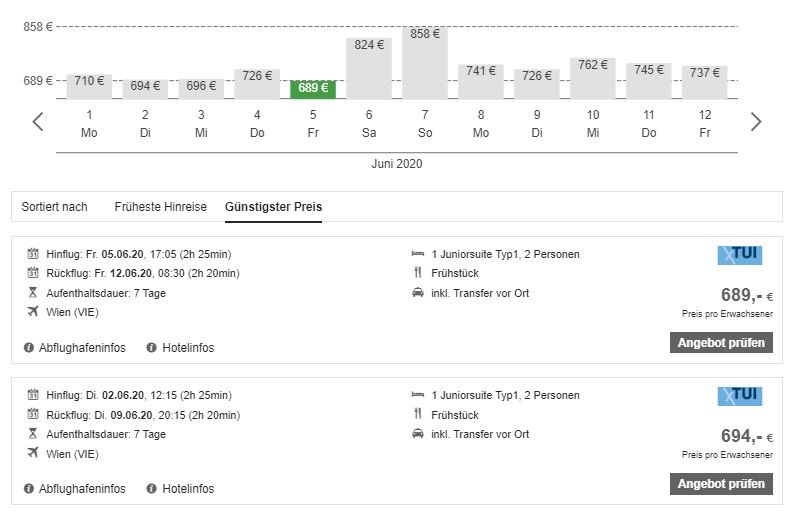798x513 pixels.
Task: Click the previous dates left arrow
Action: [x=38, y=122]
